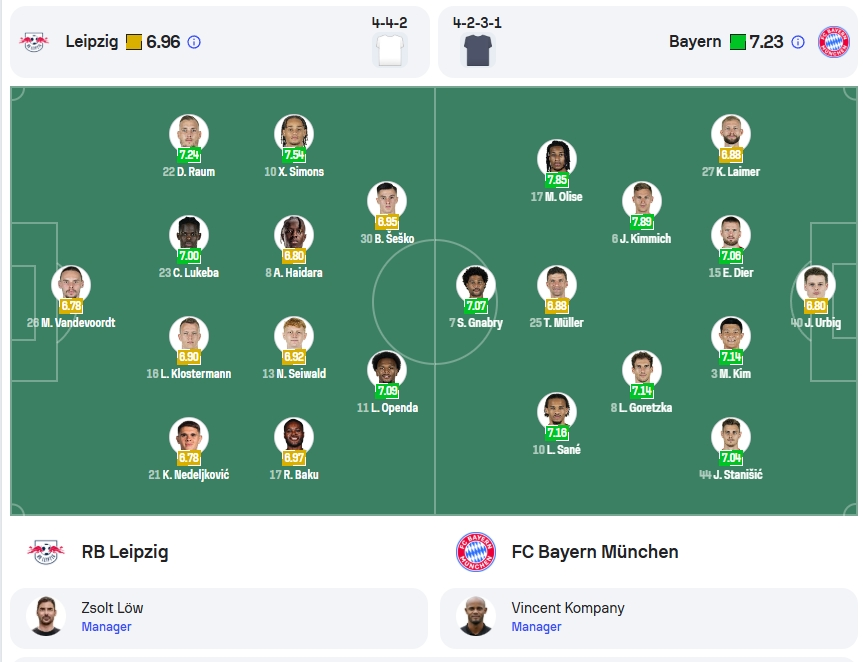
Task: Open goalkeeper J. Urbig's avatar
Action: click(816, 286)
